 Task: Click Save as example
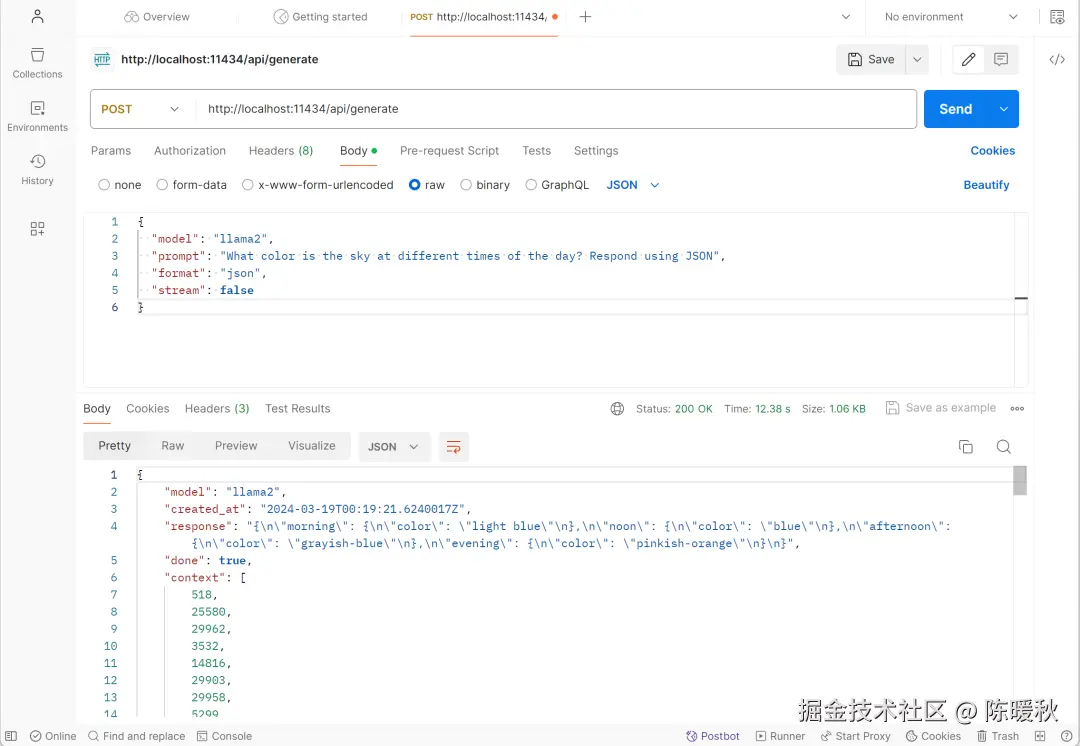(941, 408)
